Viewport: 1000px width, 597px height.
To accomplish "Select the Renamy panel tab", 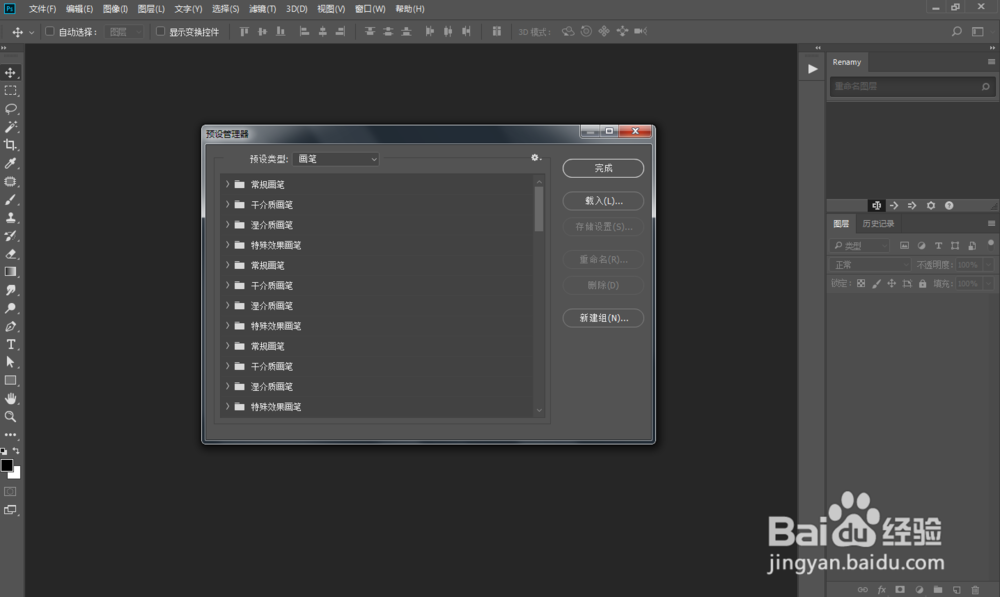I will (846, 62).
